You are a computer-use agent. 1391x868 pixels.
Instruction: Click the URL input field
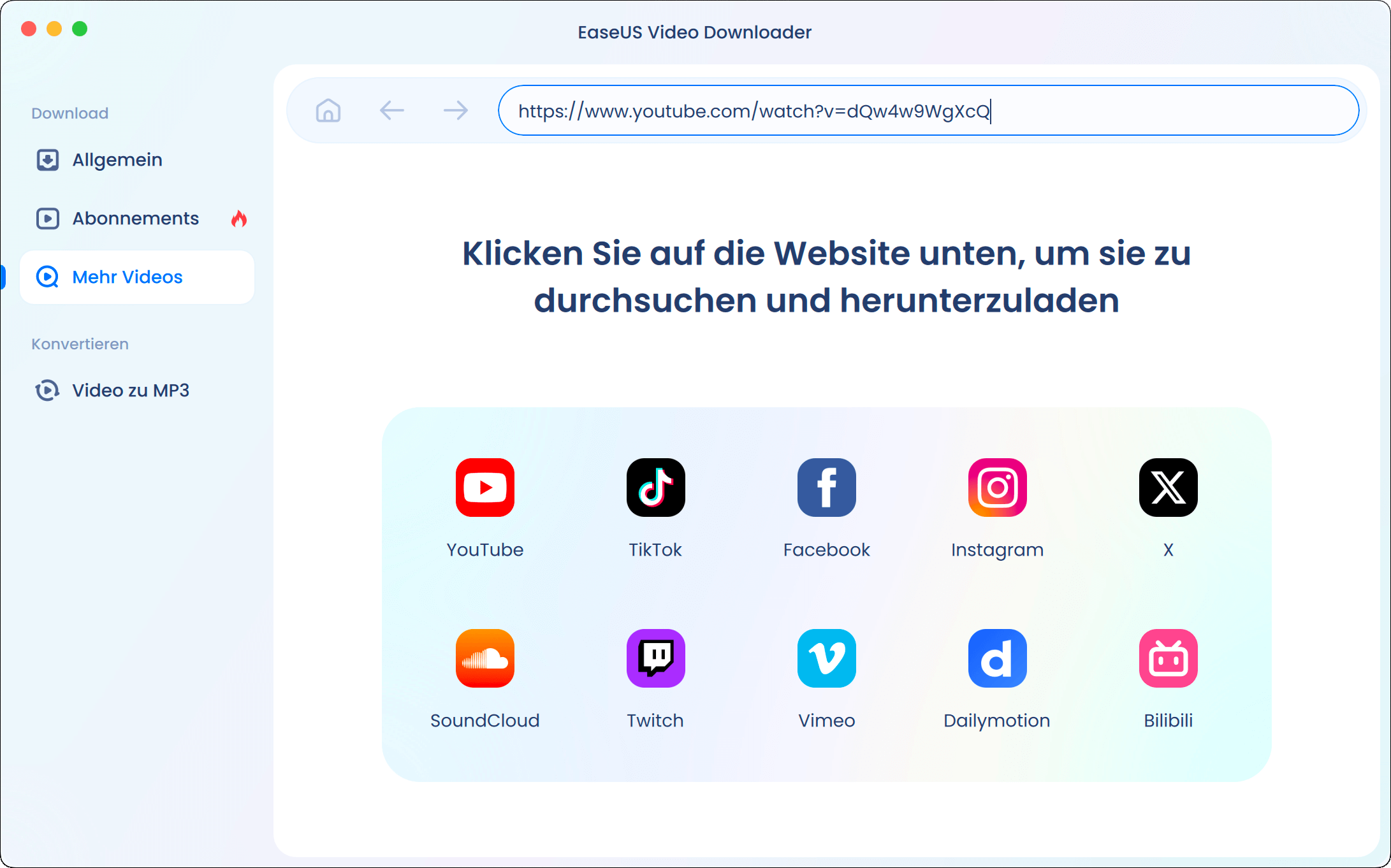pyautogui.click(x=930, y=110)
